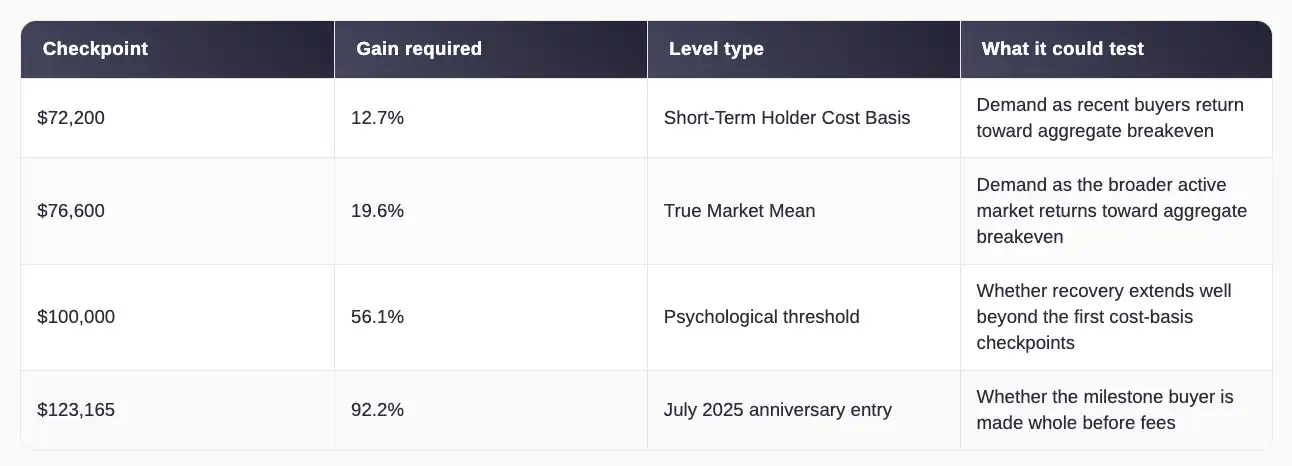Select Short-Term Holder Cost Basis cell

804,118
